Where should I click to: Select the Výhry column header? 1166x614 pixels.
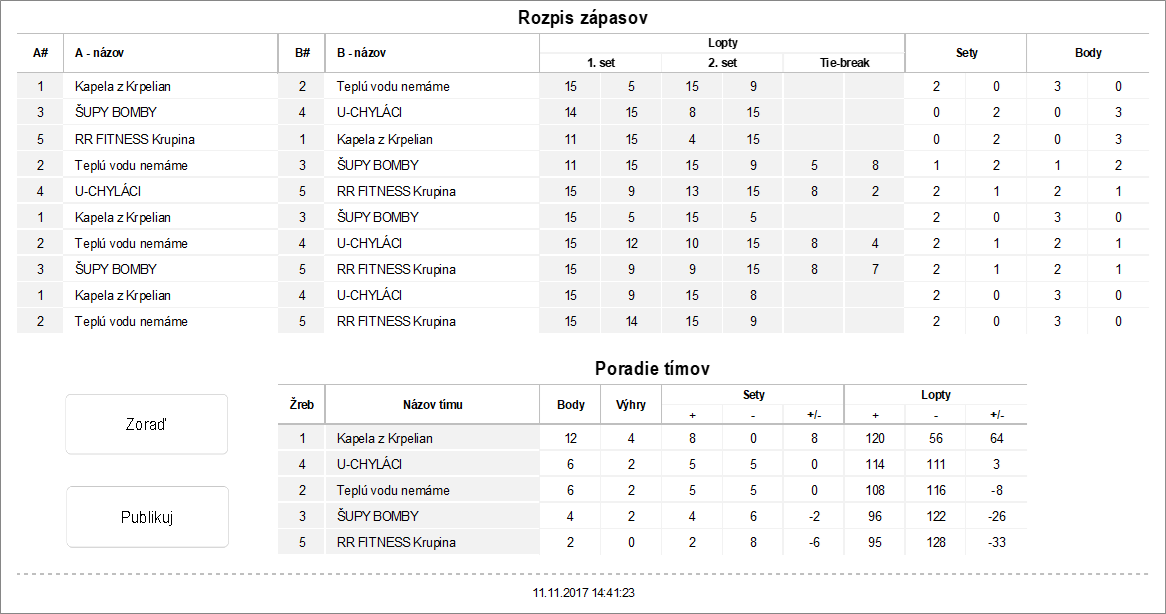point(630,405)
